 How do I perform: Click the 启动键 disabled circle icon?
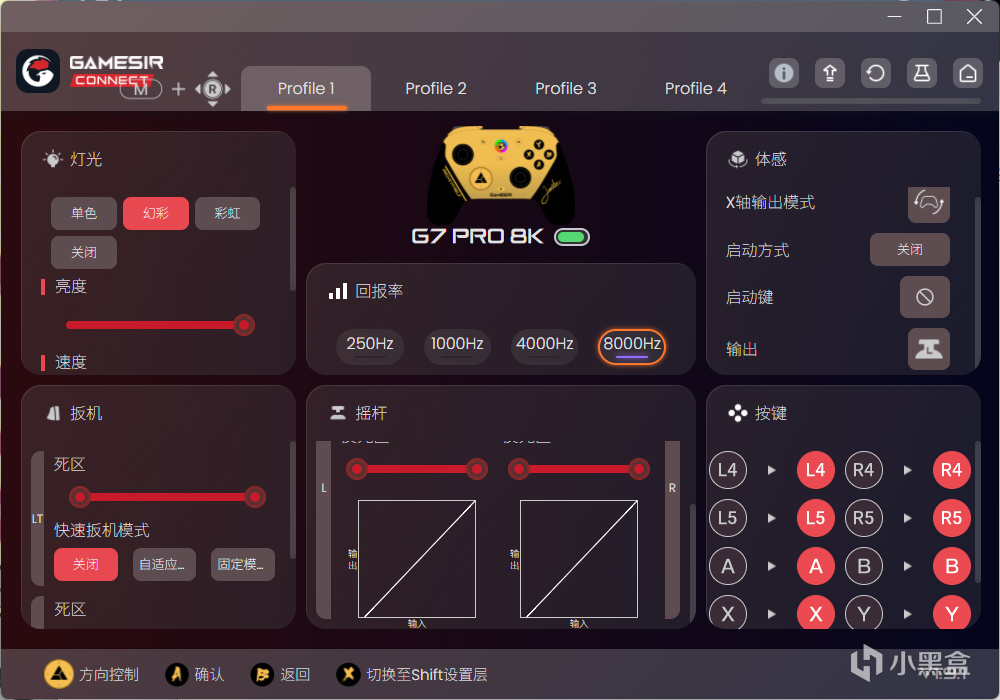click(925, 297)
